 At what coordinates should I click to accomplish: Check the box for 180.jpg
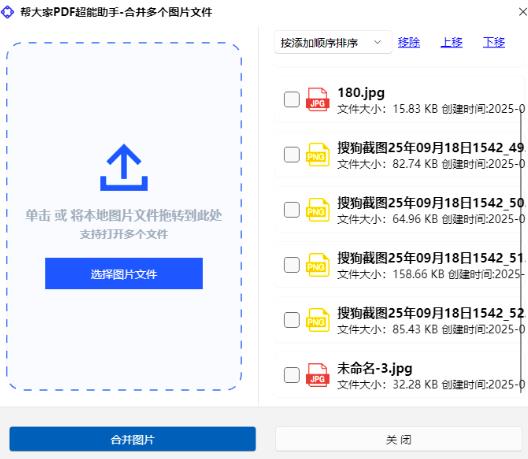[x=292, y=99]
